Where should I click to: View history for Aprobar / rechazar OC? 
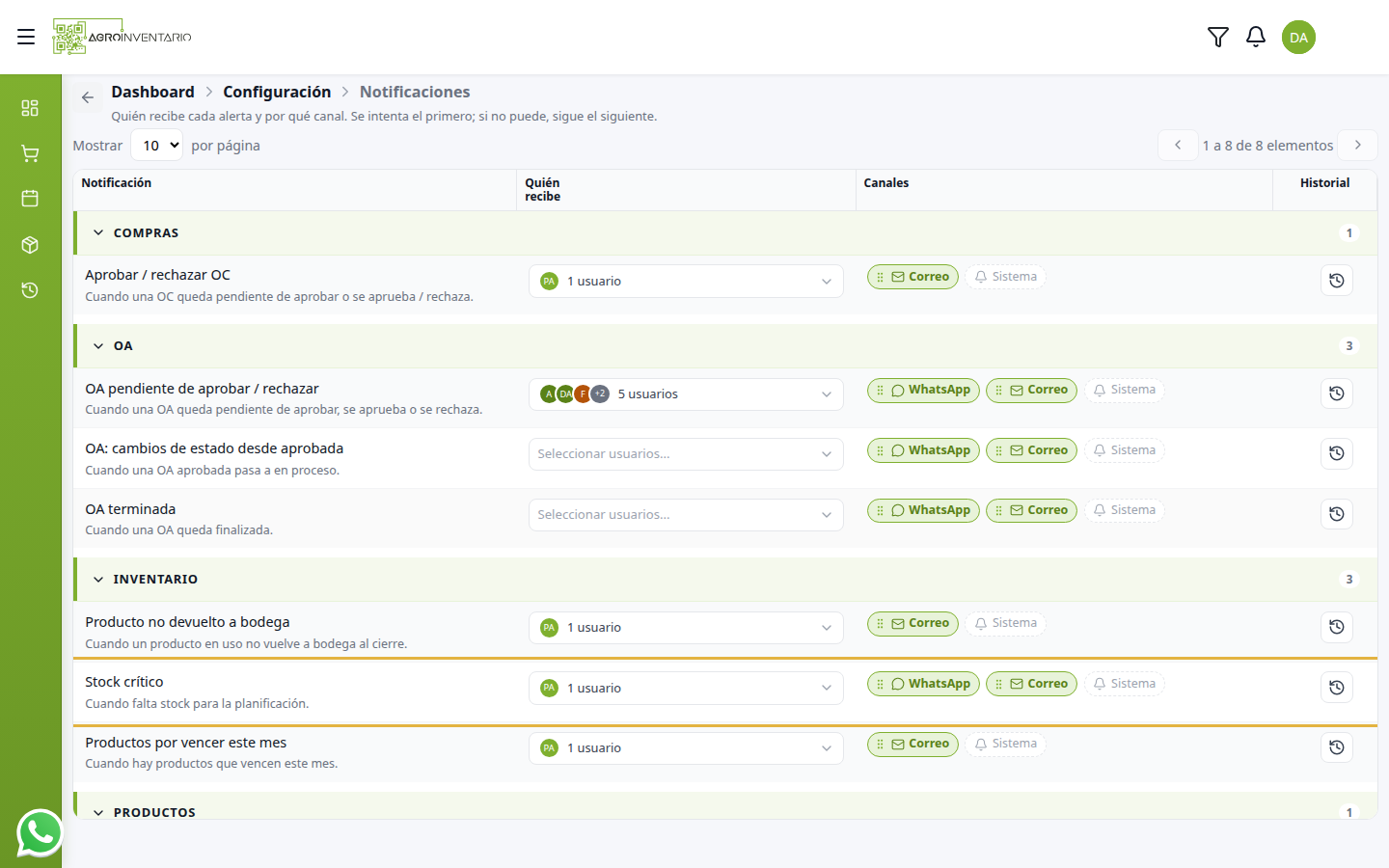tap(1336, 281)
